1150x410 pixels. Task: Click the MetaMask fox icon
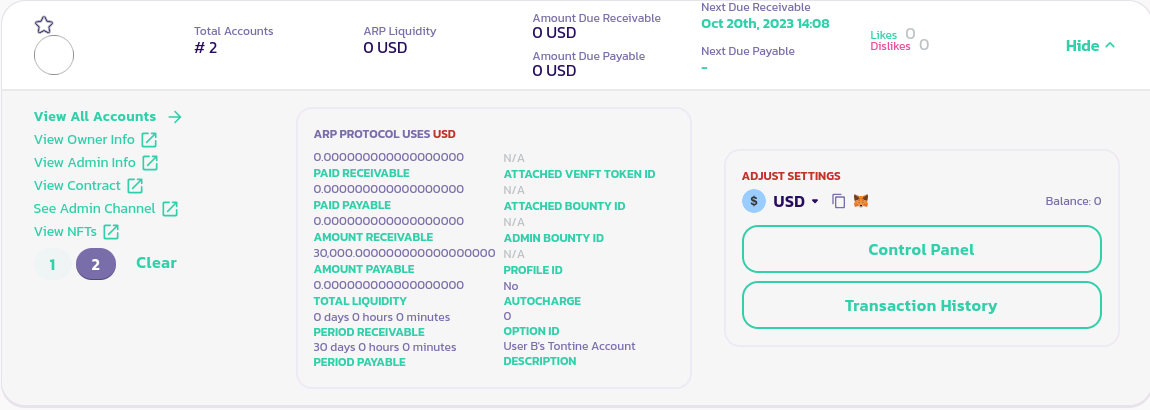(x=860, y=201)
